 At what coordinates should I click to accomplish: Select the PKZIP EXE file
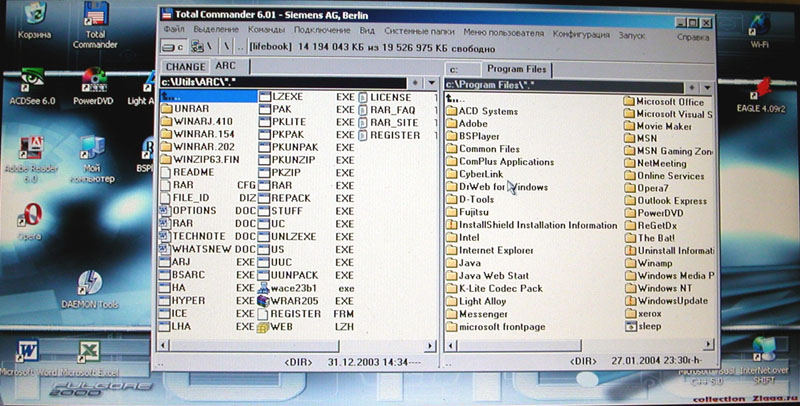pos(306,173)
